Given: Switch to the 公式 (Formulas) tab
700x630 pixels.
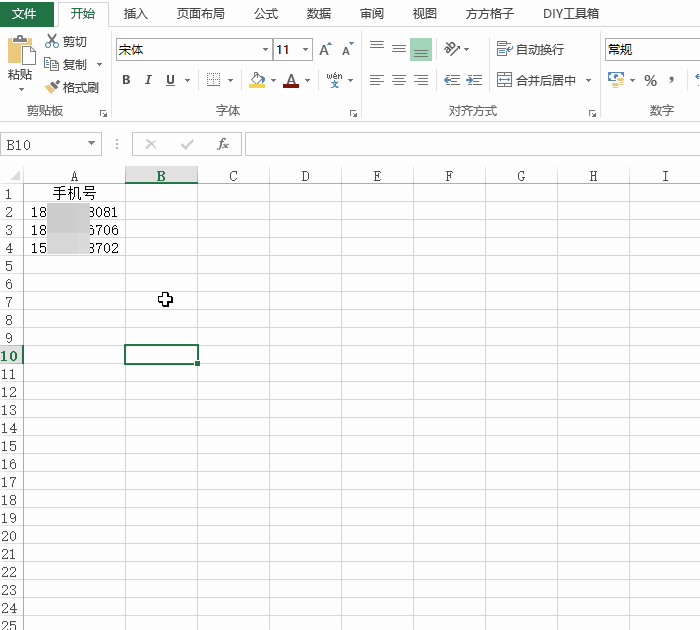Looking at the screenshot, I should [266, 14].
